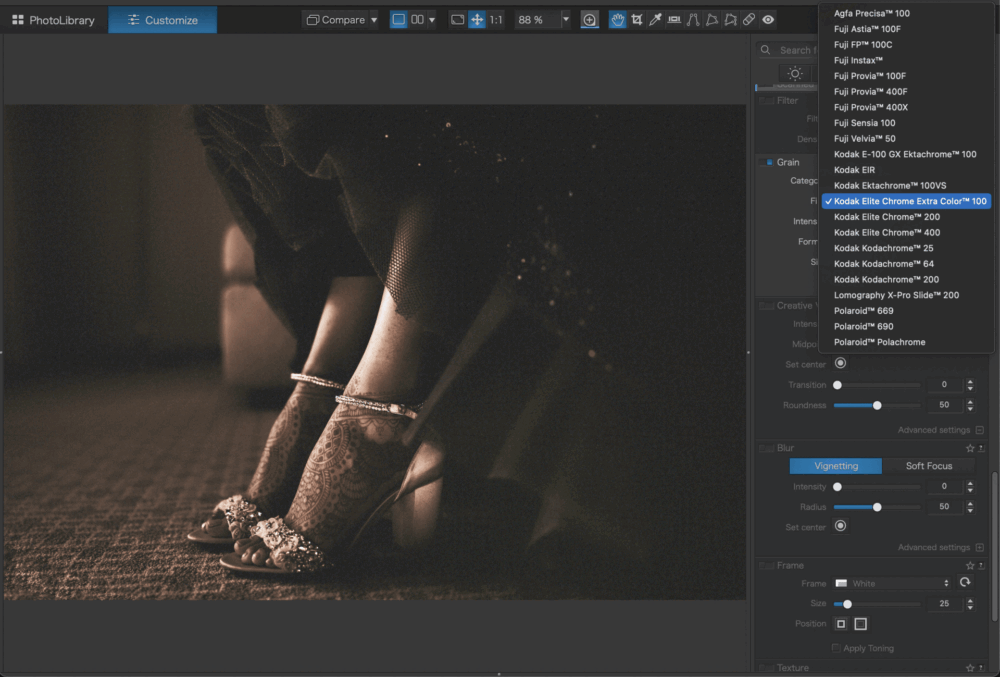This screenshot has width=1000, height=677.
Task: Select the Soft Focus button
Action: click(929, 466)
